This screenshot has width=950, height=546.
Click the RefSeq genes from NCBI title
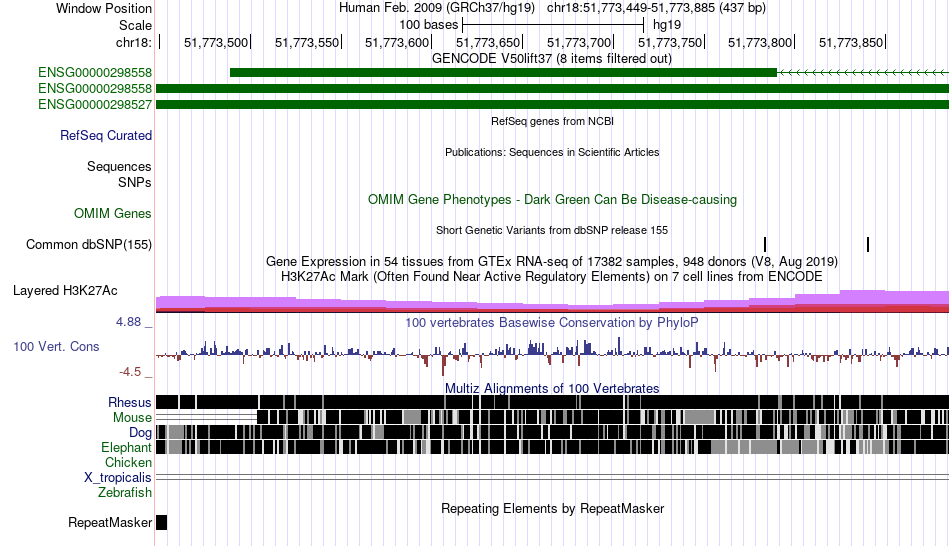pyautogui.click(x=552, y=121)
